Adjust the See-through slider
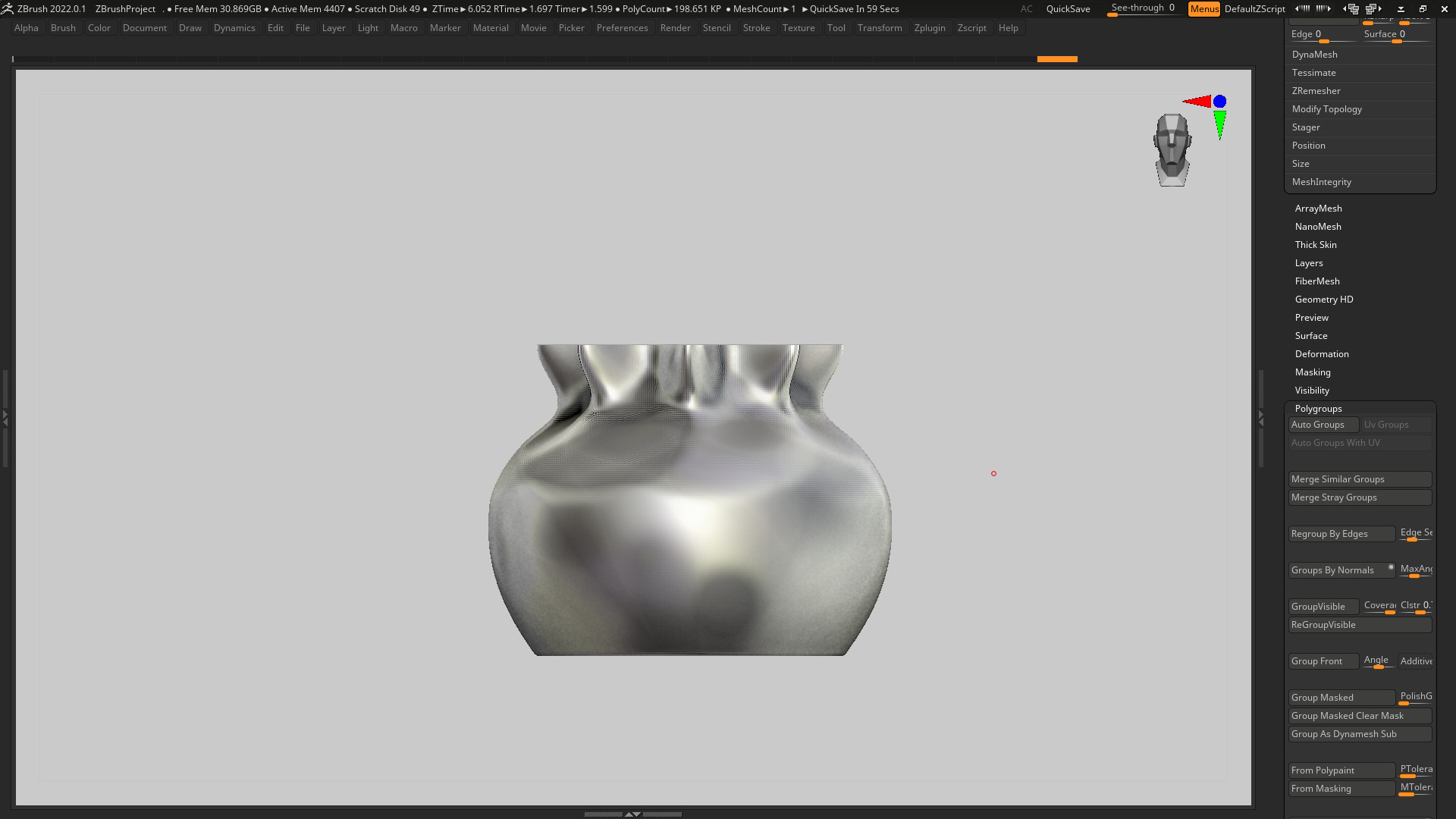Image resolution: width=1456 pixels, height=819 pixels. tap(1144, 9)
